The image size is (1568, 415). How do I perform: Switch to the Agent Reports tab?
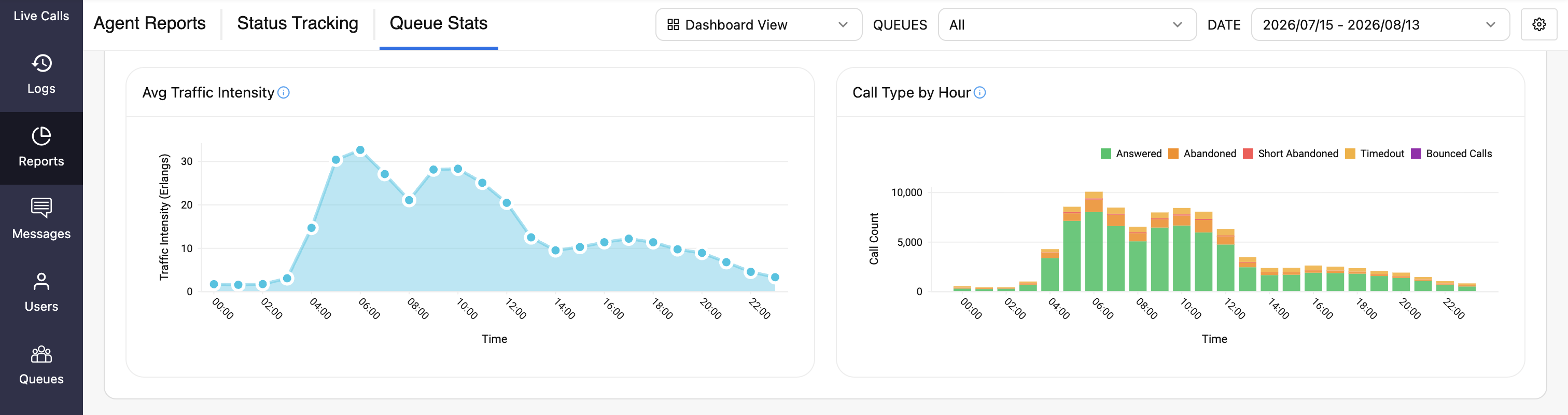coord(150,23)
